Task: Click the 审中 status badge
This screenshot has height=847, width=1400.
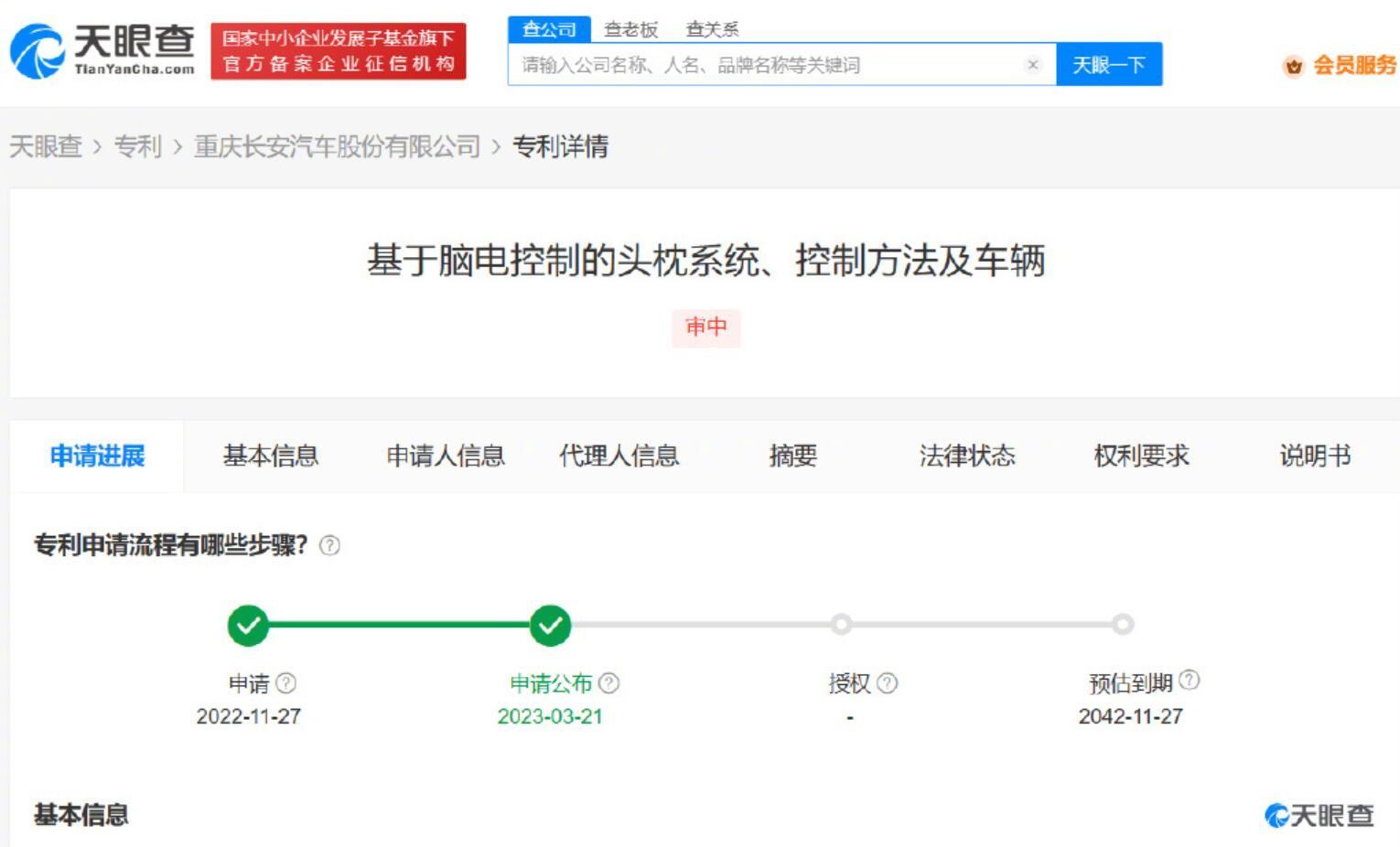Action: 706,327
